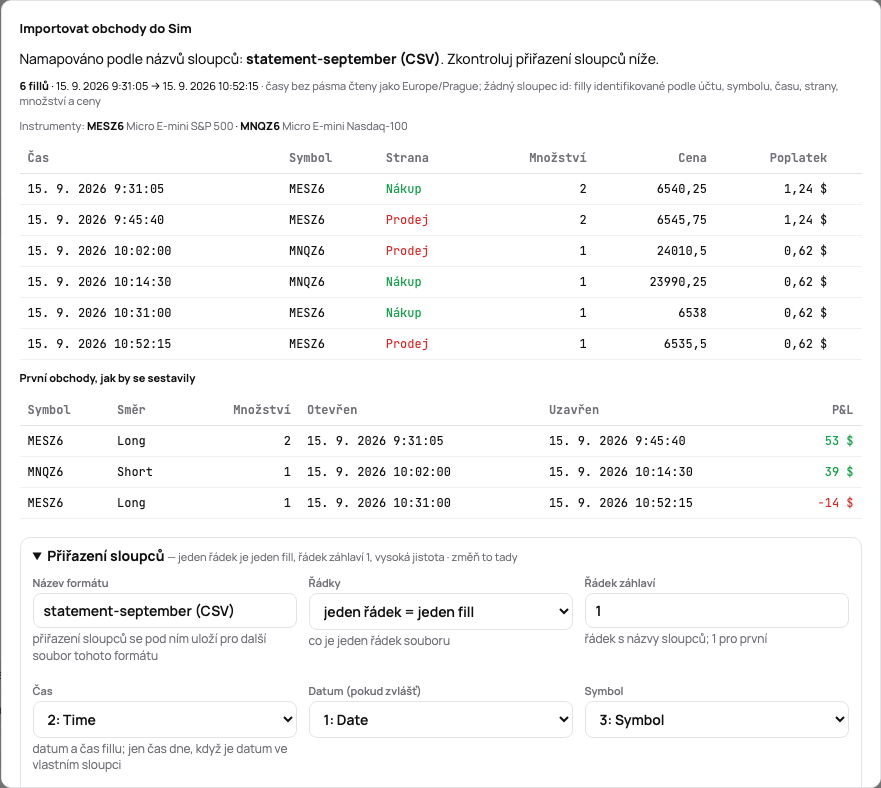Open the Symbol column mapping dropdown

(x=716, y=719)
